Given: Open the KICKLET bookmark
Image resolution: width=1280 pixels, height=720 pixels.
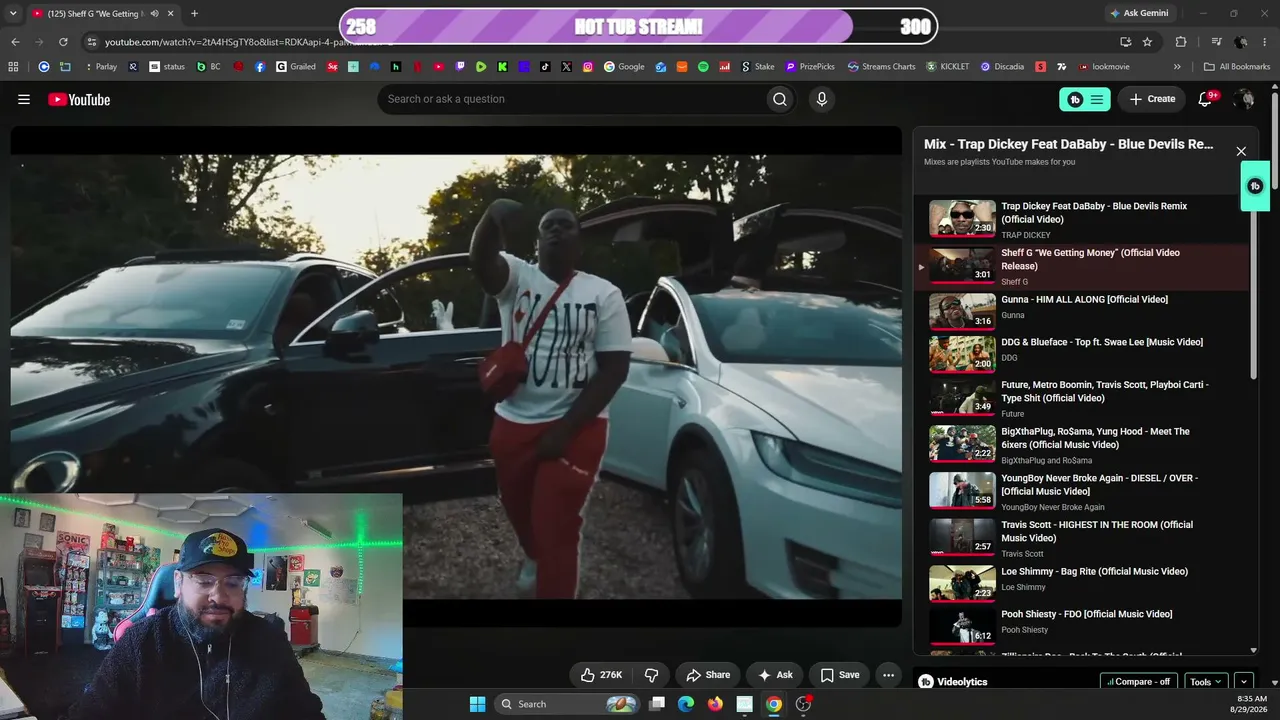Looking at the screenshot, I should click(947, 67).
